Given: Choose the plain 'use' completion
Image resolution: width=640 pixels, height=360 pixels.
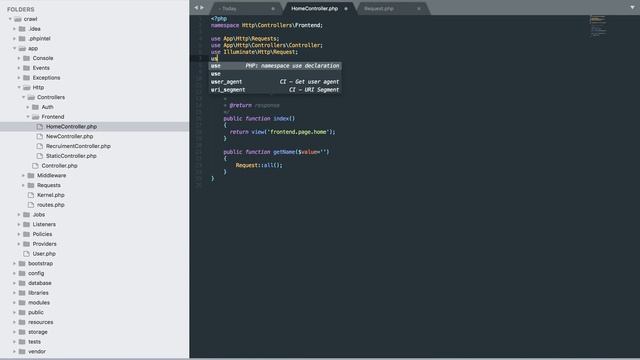Looking at the screenshot, I should (x=275, y=74).
